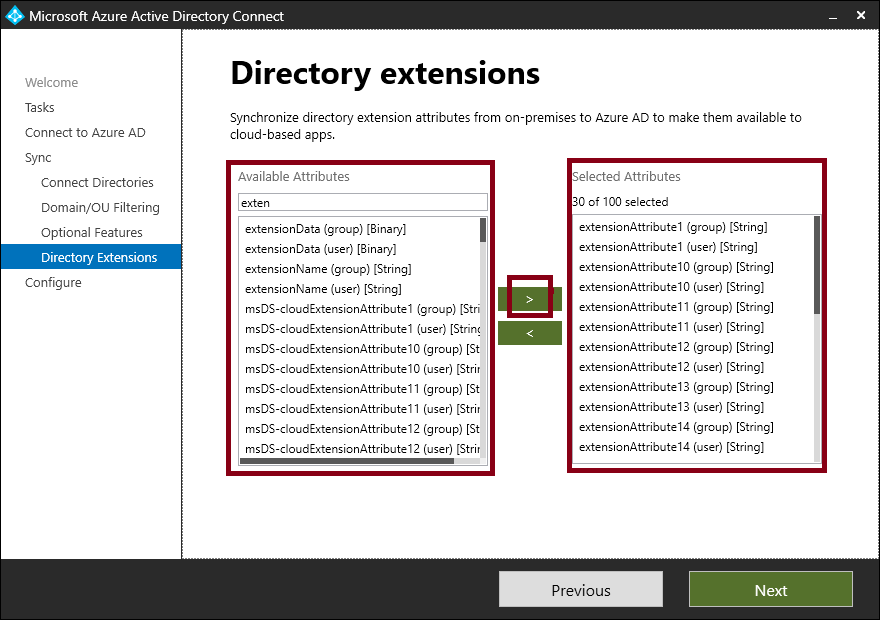
Task: Click Available Attributes vertical scrollbar thumb
Action: pos(483,230)
